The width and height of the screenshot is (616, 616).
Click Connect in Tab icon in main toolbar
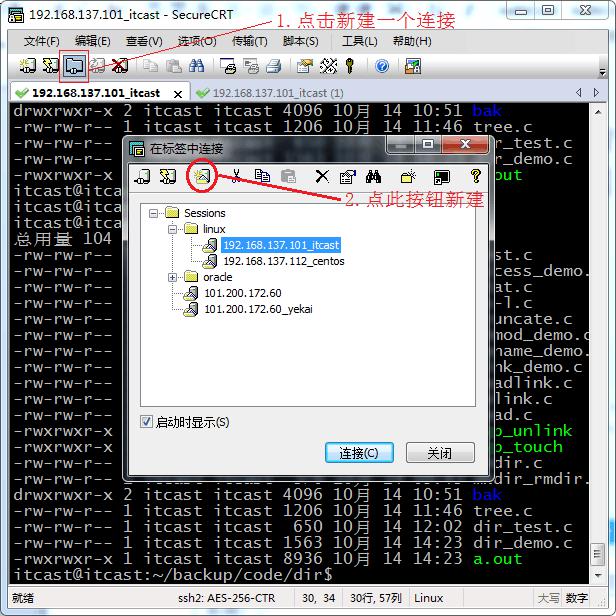(x=74, y=66)
